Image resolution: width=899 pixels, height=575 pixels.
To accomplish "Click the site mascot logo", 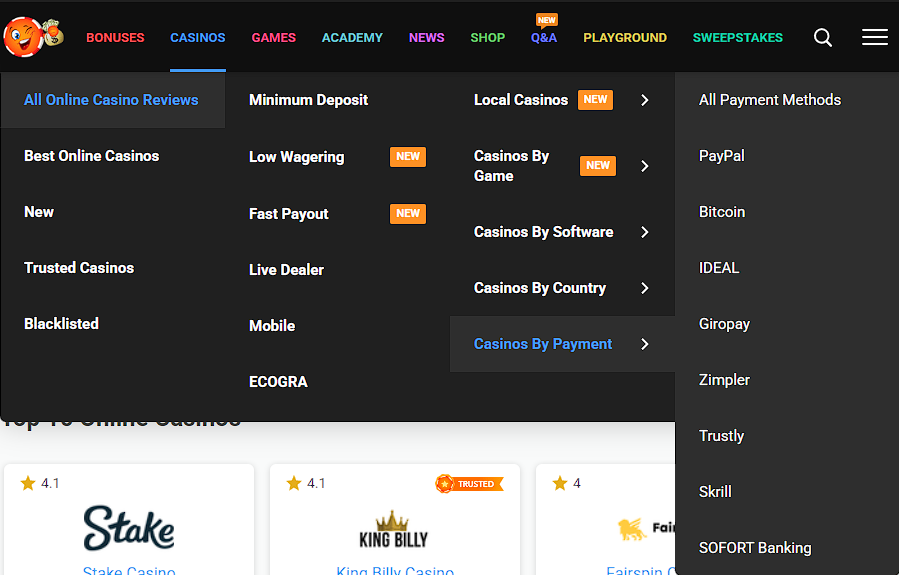I will (x=33, y=37).
